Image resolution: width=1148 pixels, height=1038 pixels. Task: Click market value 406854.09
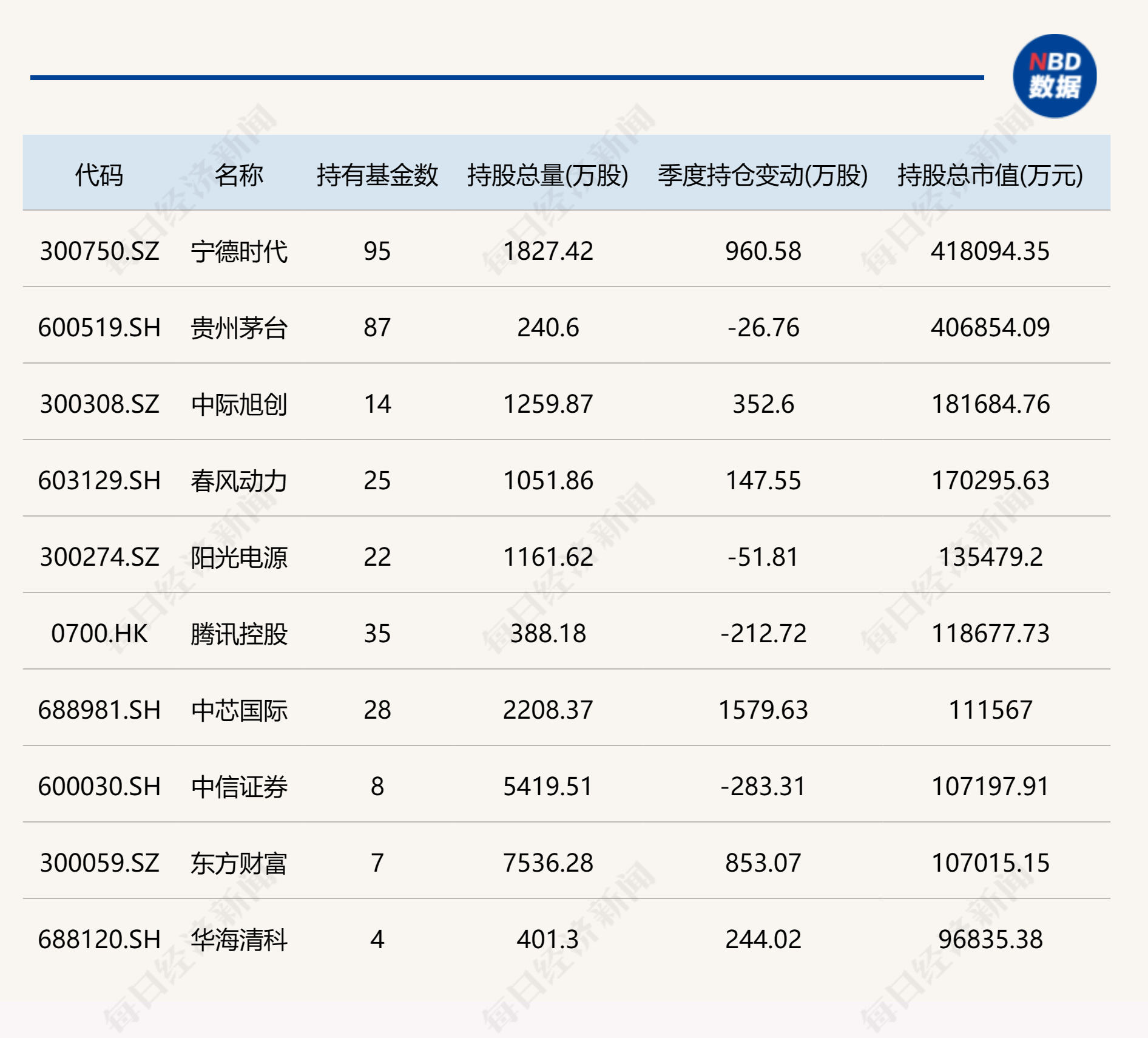pyautogui.click(x=990, y=328)
